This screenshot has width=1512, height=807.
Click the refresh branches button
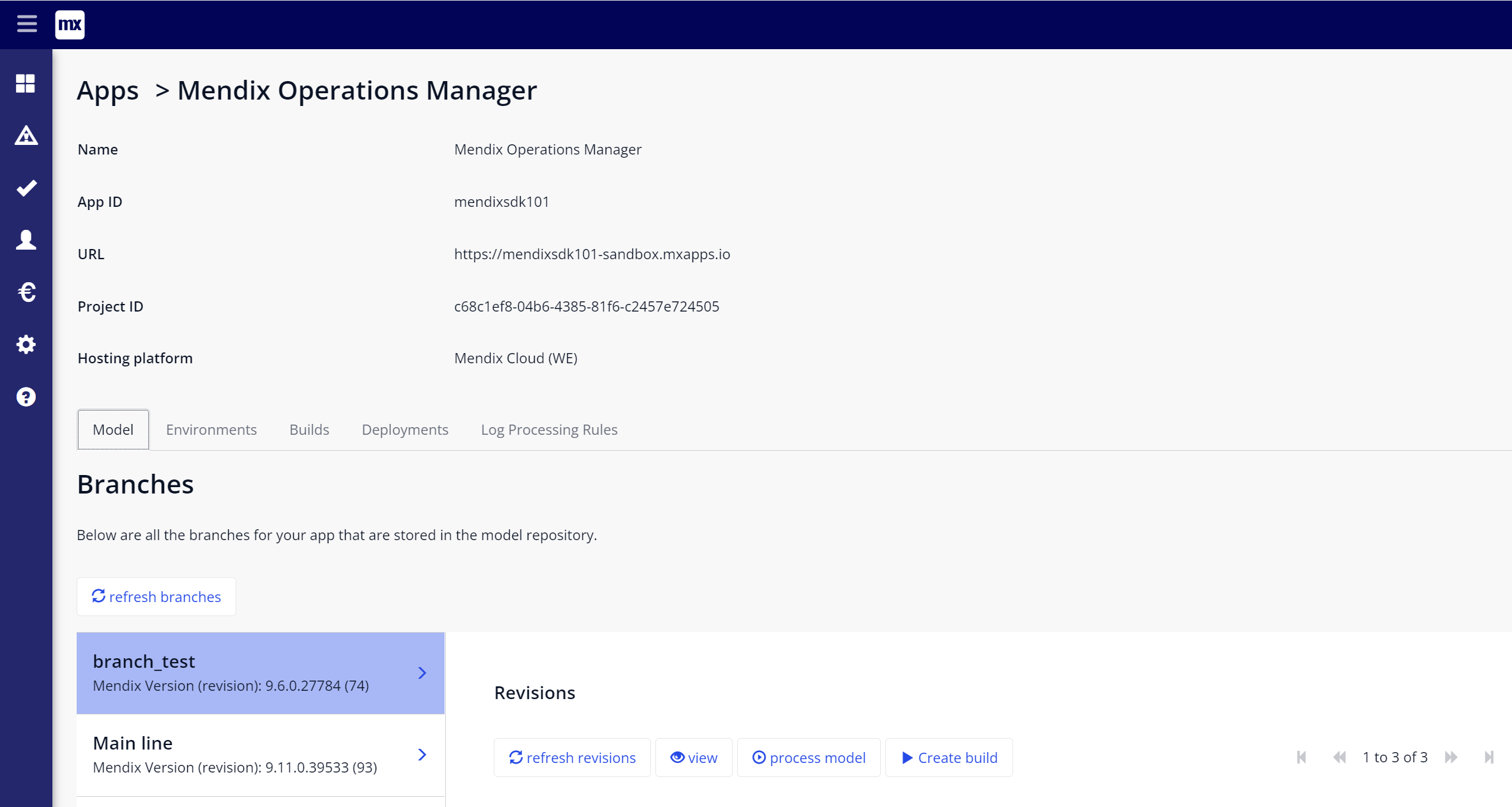pos(157,596)
